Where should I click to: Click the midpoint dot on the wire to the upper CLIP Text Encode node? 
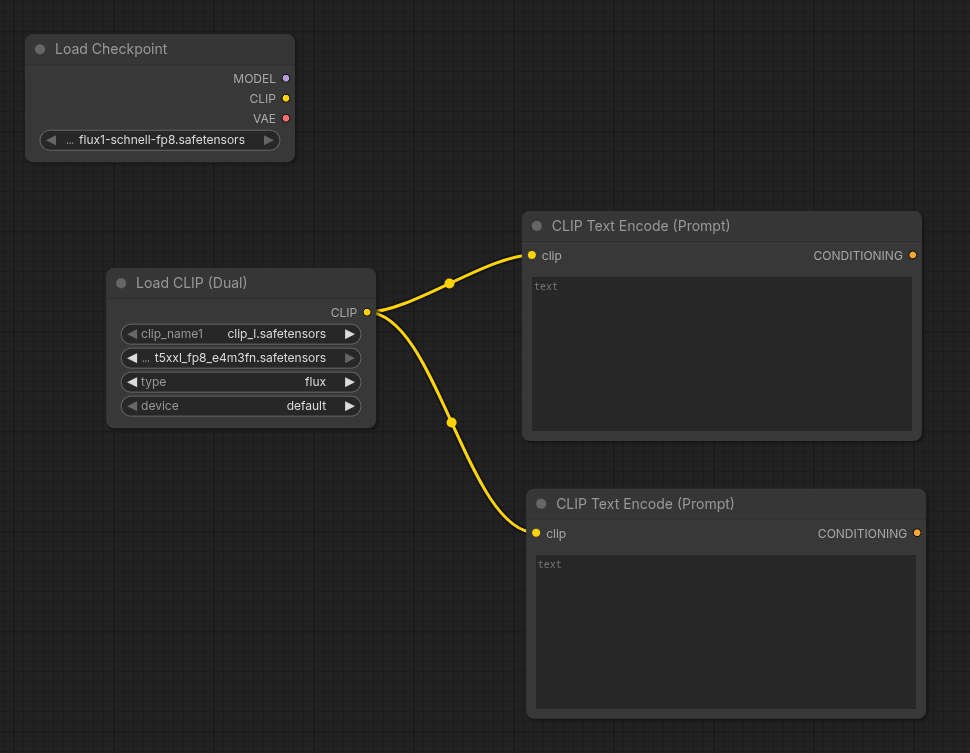[450, 283]
